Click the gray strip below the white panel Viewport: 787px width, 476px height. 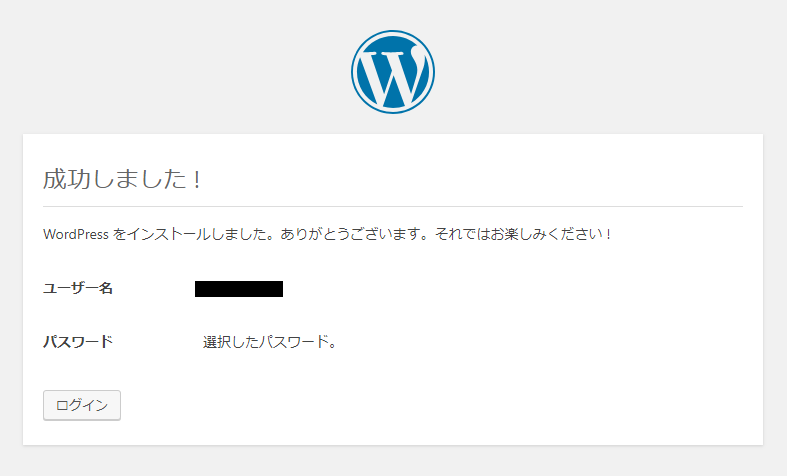tap(392, 461)
